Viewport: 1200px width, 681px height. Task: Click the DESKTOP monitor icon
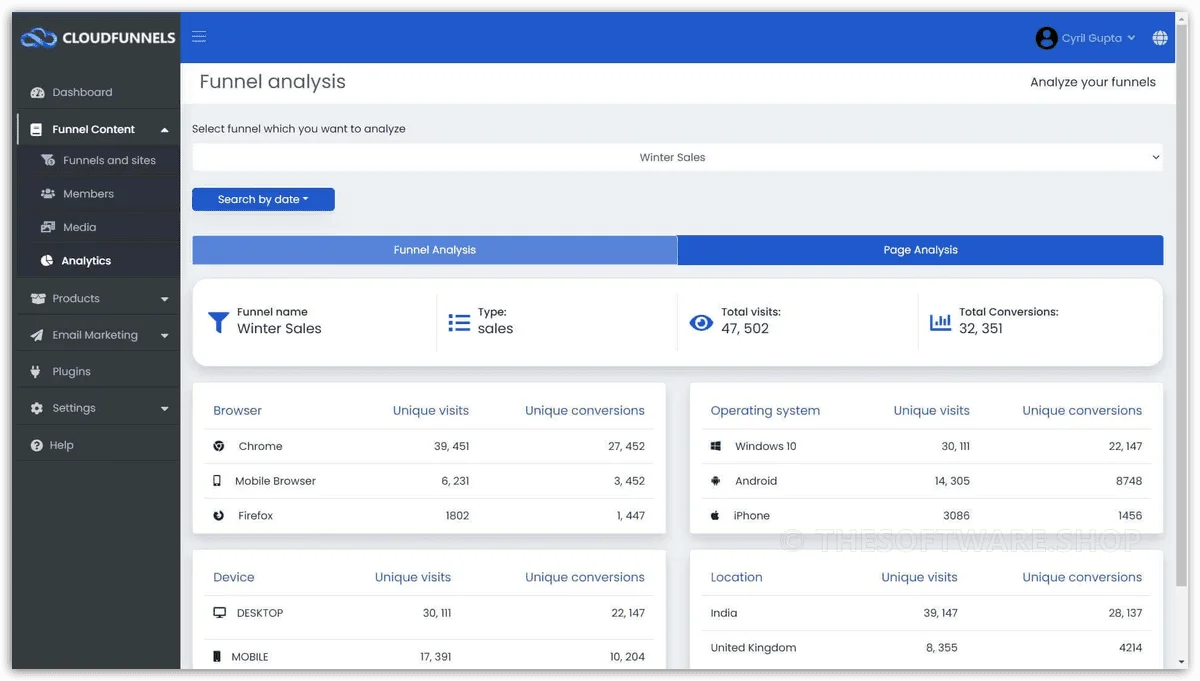(220, 613)
